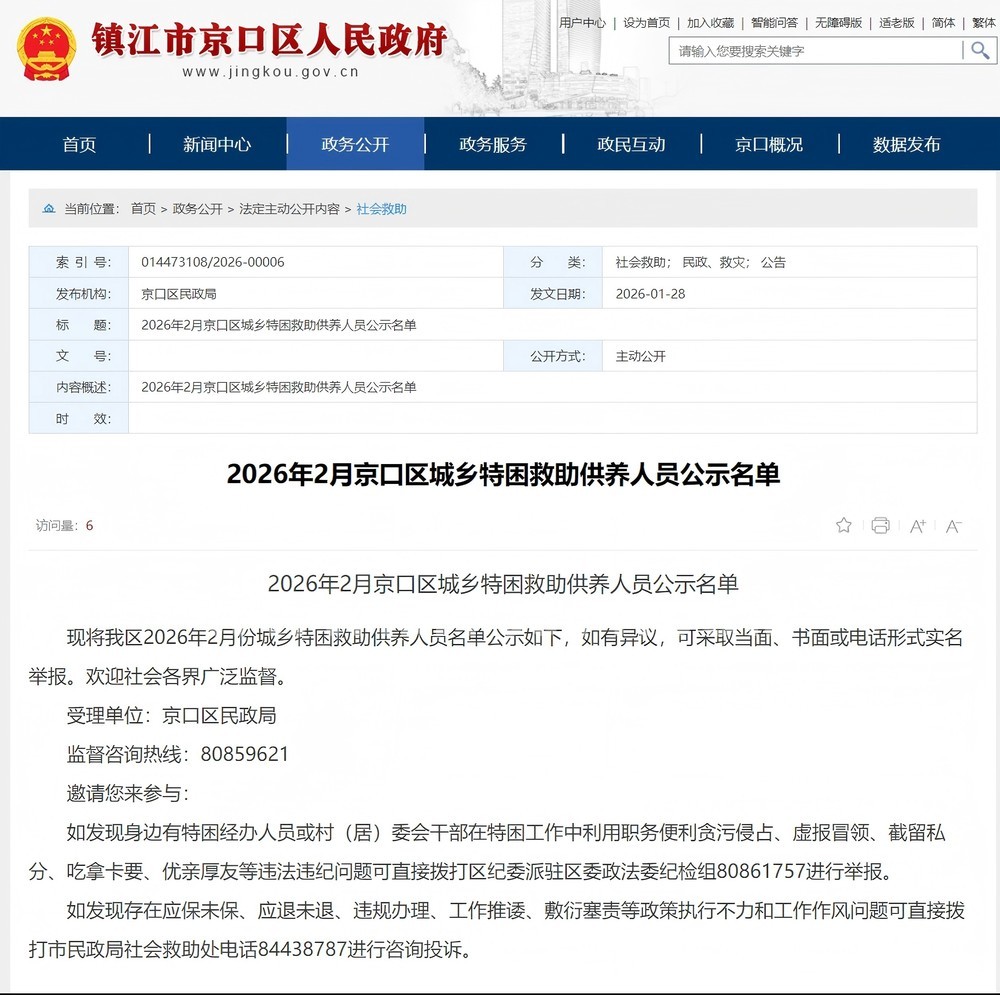Go to 政民互动 section

pos(631,144)
